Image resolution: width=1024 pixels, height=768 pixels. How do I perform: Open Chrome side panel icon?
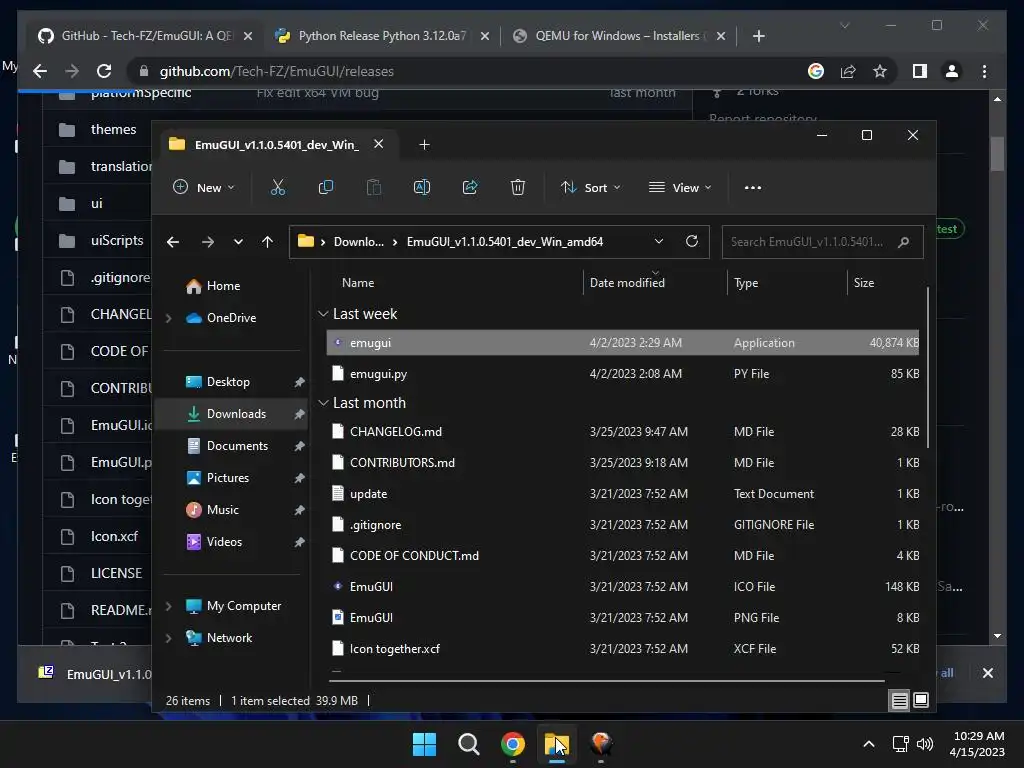click(920, 71)
